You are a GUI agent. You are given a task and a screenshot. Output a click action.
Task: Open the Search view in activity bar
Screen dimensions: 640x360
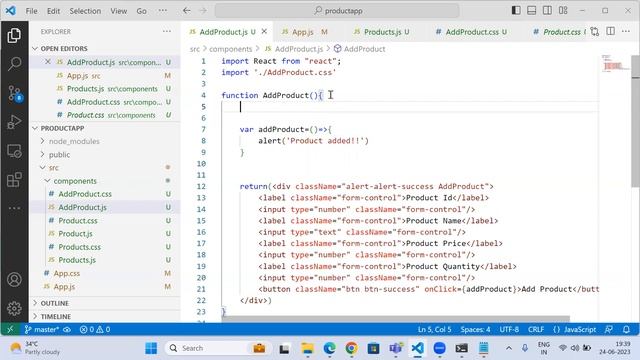[14, 64]
